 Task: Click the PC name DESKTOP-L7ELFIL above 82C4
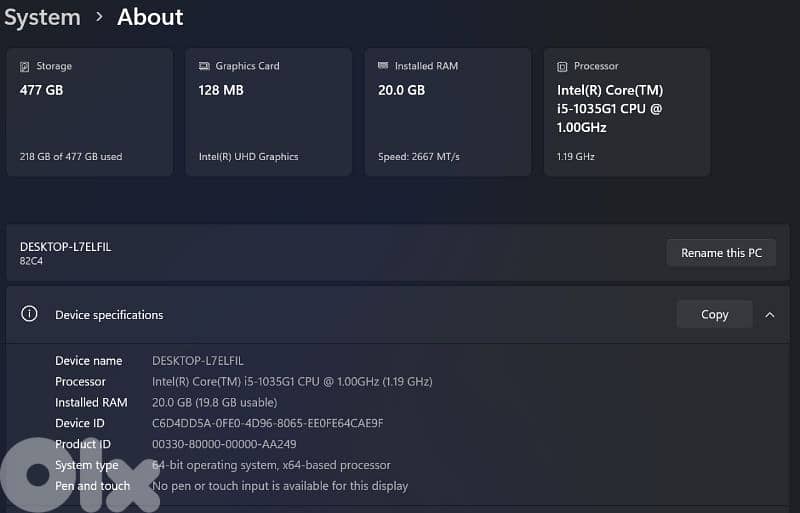click(65, 246)
